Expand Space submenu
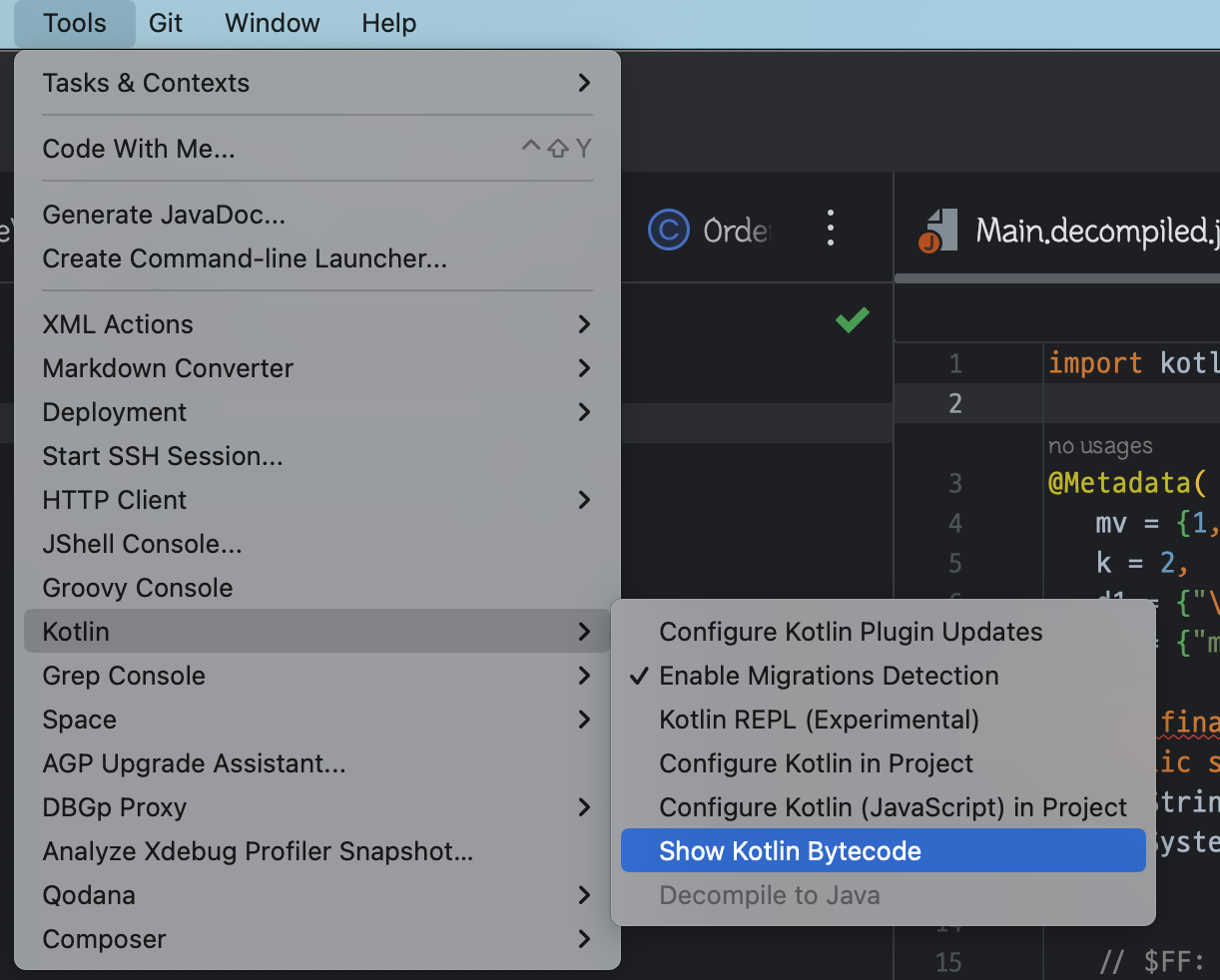The image size is (1220, 980). point(317,720)
